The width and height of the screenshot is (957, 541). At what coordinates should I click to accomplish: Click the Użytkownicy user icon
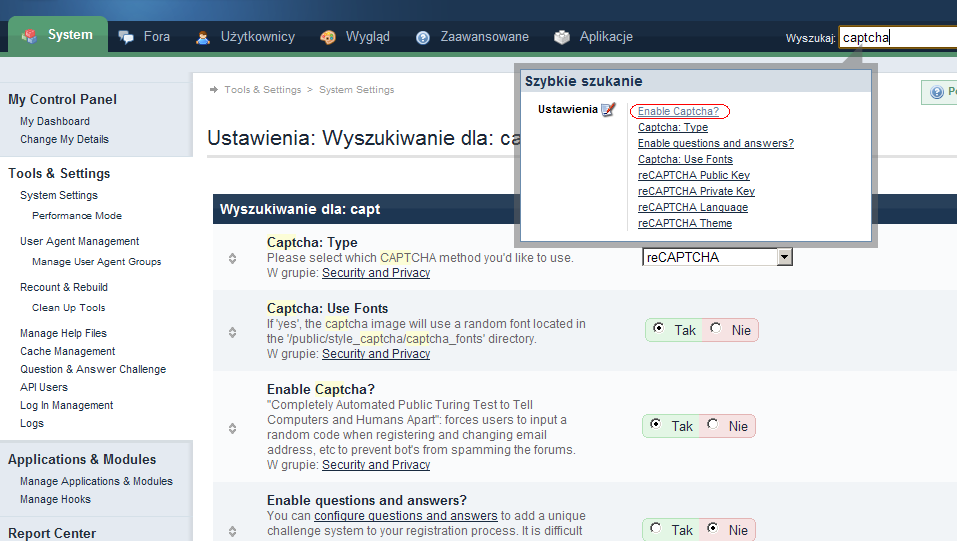tap(203, 37)
